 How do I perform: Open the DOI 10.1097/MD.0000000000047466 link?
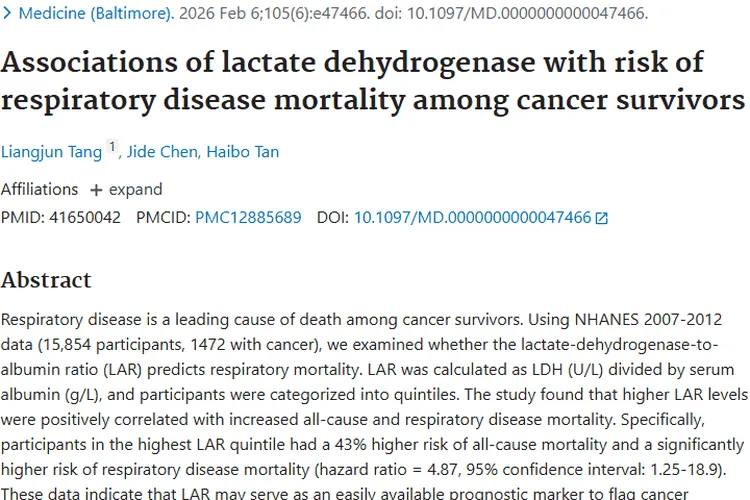[x=472, y=217]
